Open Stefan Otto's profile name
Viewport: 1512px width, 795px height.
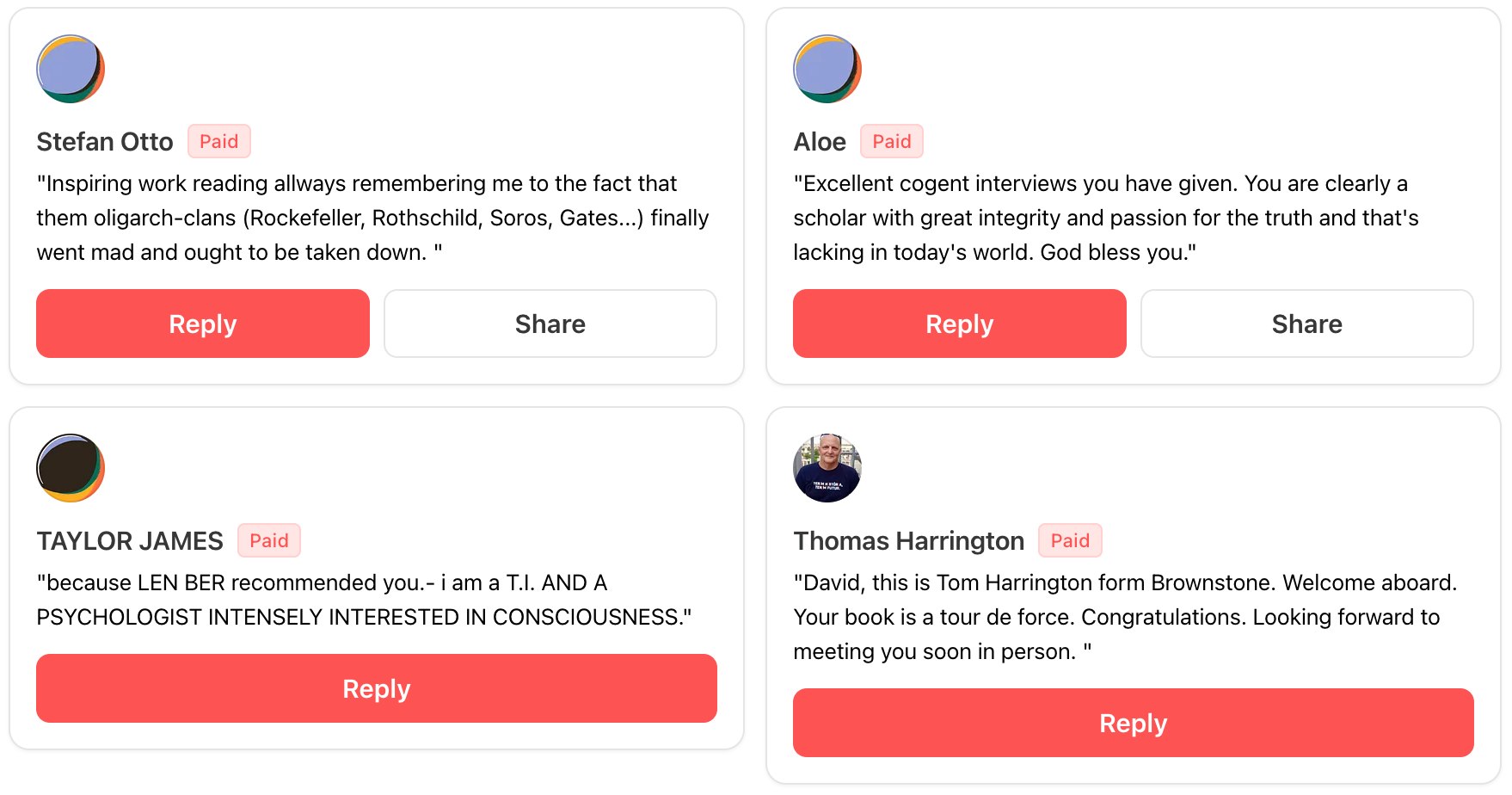click(x=105, y=142)
